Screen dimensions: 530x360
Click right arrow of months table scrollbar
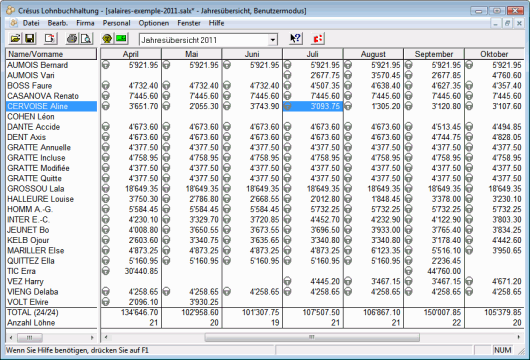[x=519, y=337]
